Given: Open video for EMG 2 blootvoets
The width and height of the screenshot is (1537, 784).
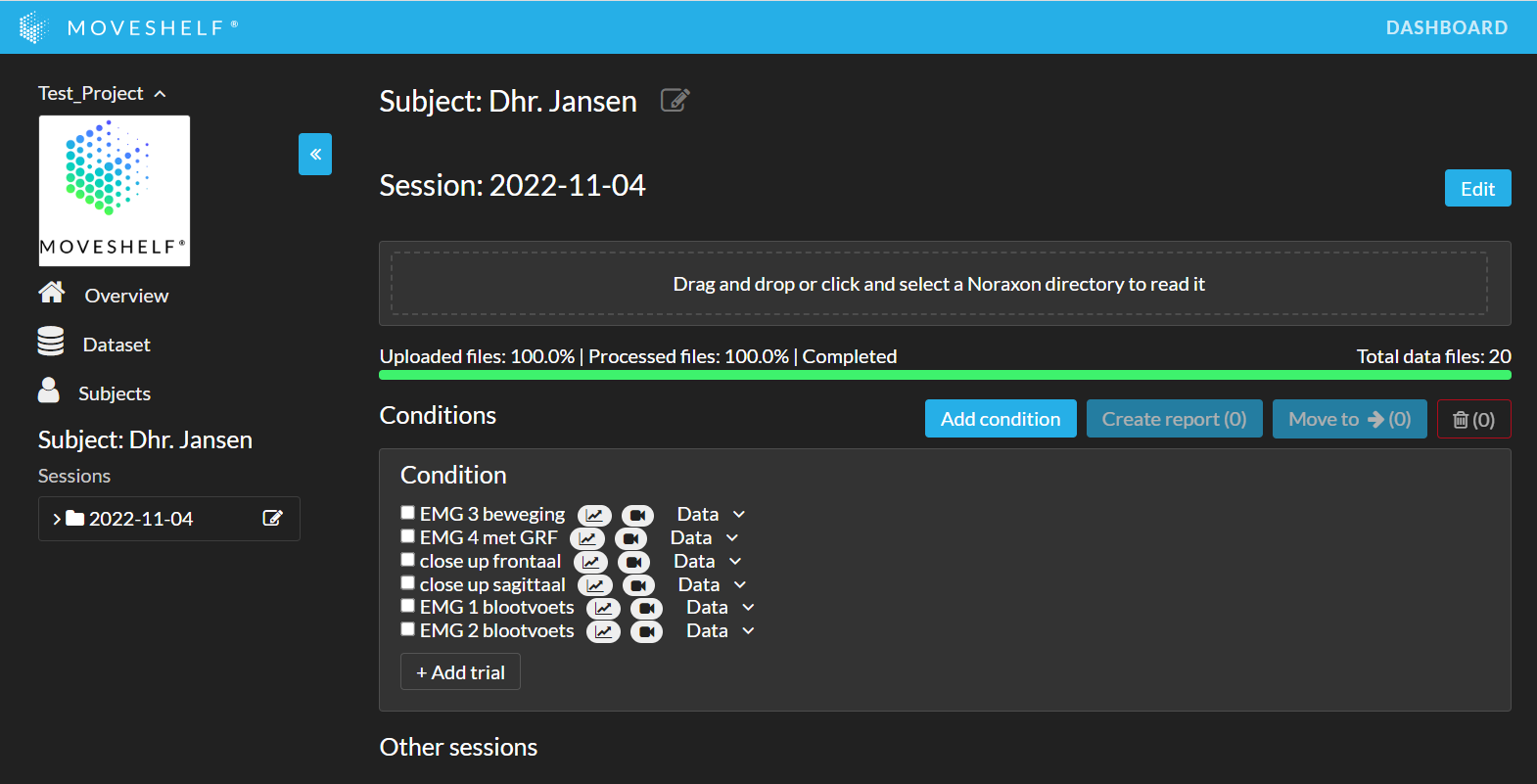Looking at the screenshot, I should [x=646, y=632].
